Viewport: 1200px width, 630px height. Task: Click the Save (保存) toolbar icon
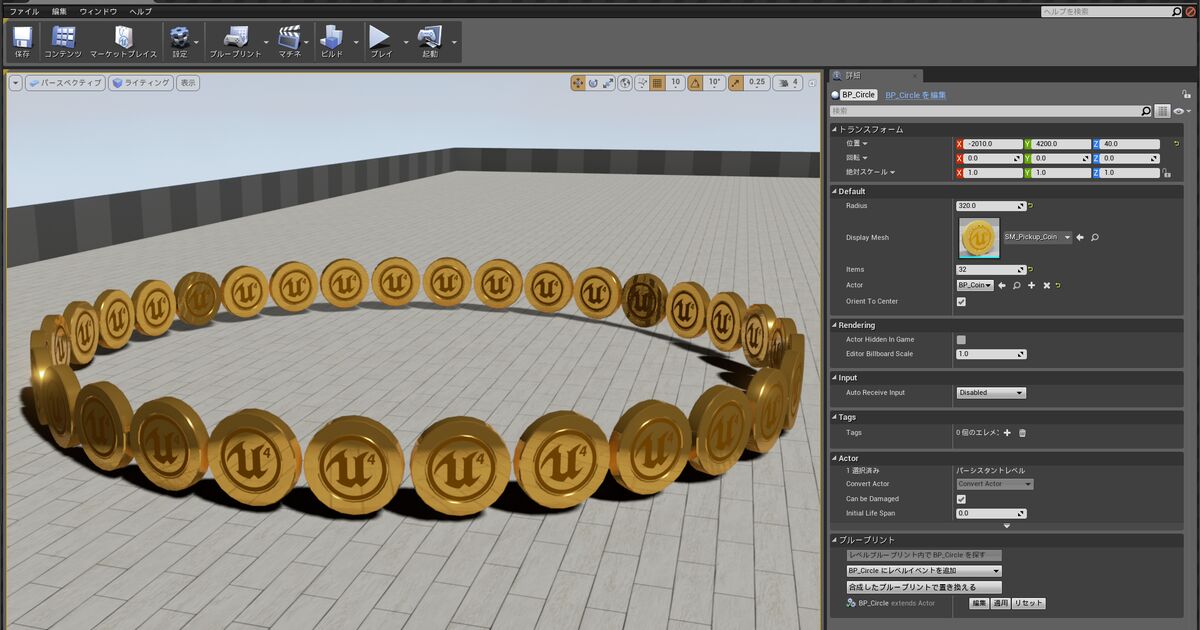[x=22, y=40]
